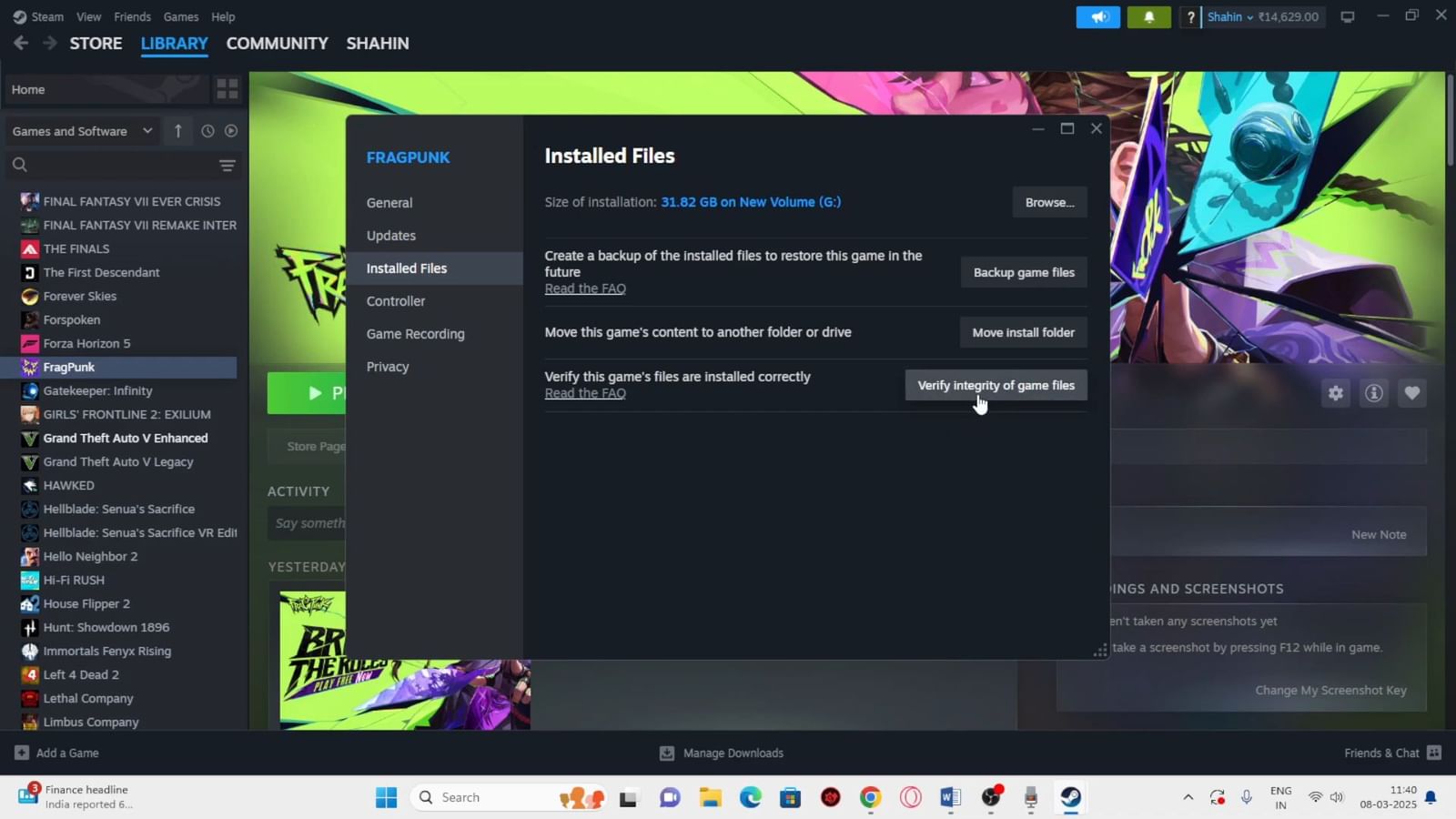
Task: Click Verify integrity of game files
Action: (995, 385)
